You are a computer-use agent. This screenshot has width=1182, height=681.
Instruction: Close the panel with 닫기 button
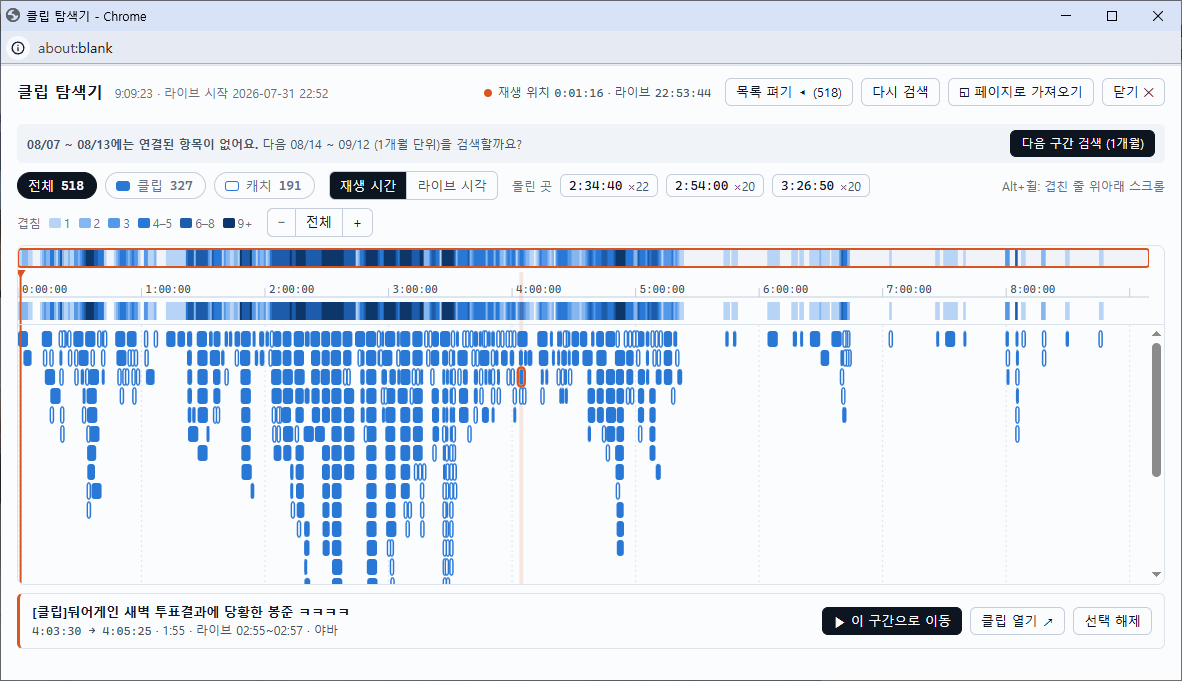1133,92
